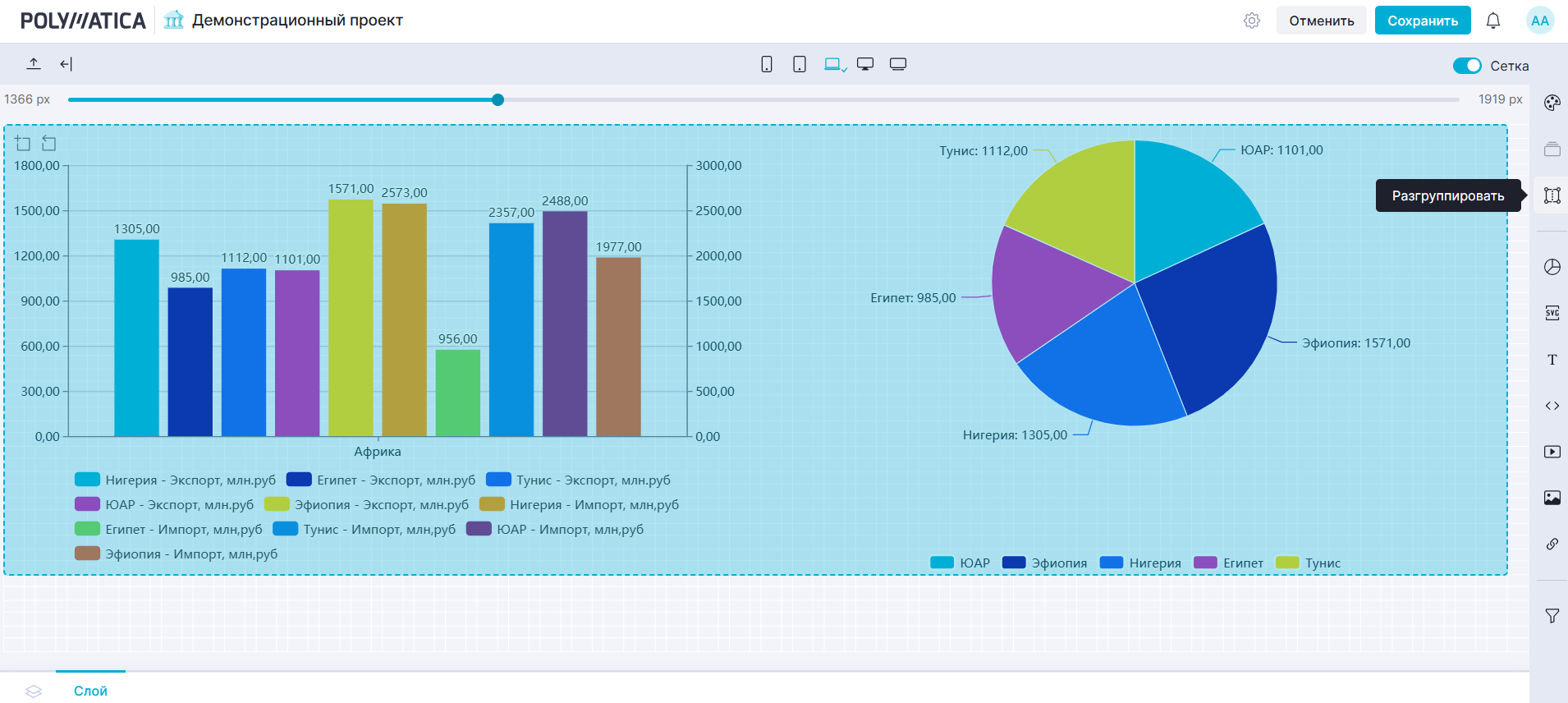
Task: Open the filter tool in sidebar
Action: coord(1552,616)
